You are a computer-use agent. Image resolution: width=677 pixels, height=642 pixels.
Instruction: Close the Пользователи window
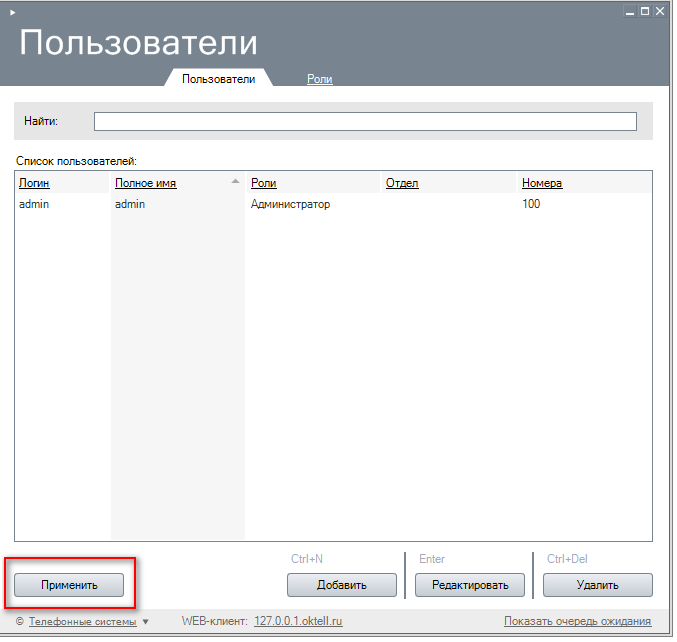661,11
